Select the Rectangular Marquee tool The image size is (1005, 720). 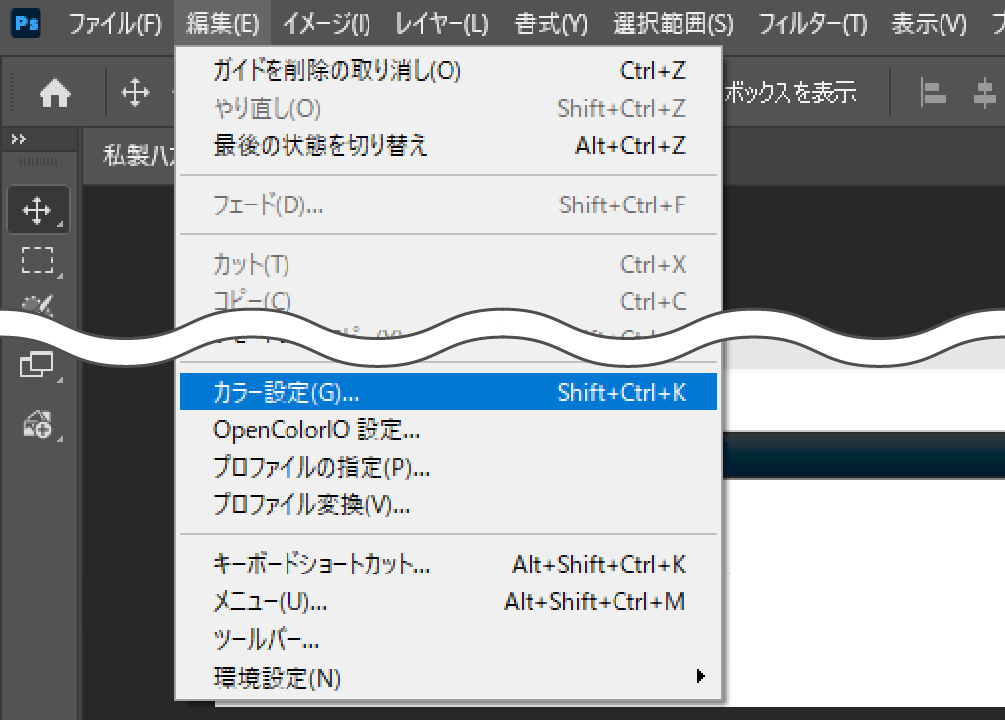38,260
